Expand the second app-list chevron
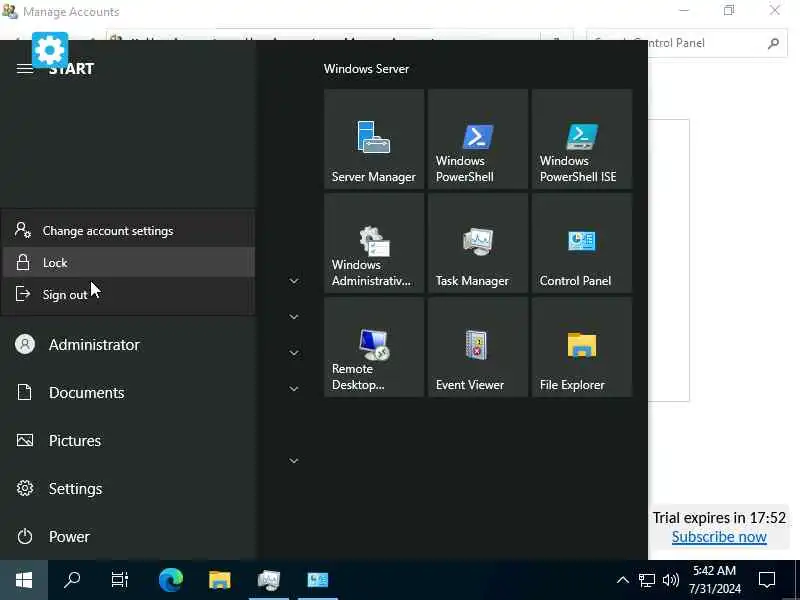Image resolution: width=800 pixels, height=600 pixels. coord(294,317)
